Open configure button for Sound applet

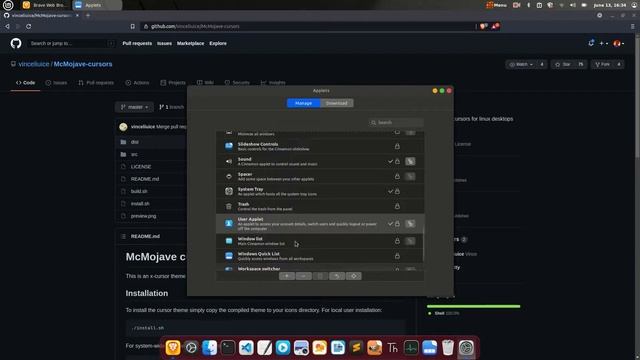[410, 161]
